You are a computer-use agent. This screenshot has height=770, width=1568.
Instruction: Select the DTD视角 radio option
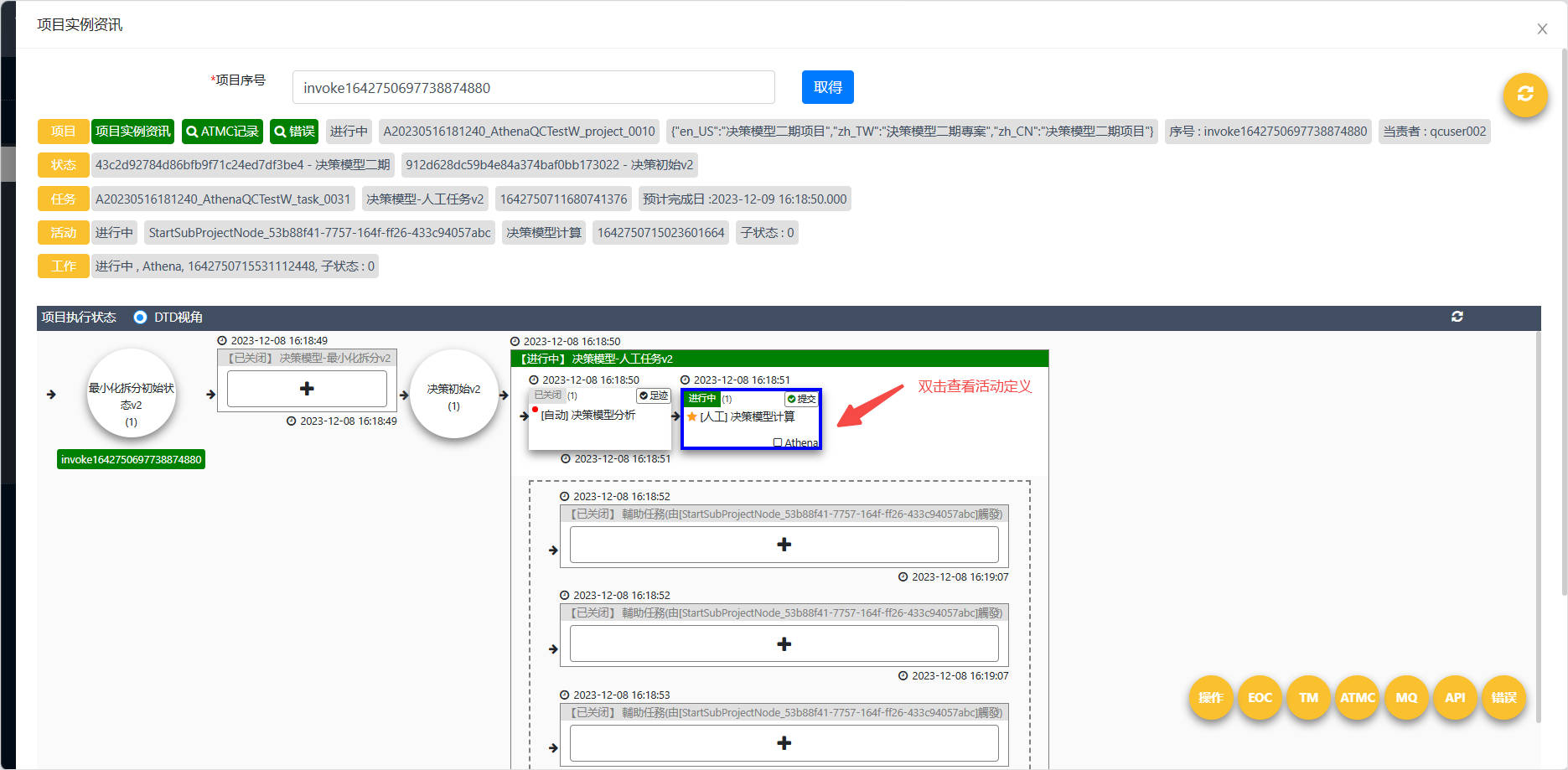[140, 317]
